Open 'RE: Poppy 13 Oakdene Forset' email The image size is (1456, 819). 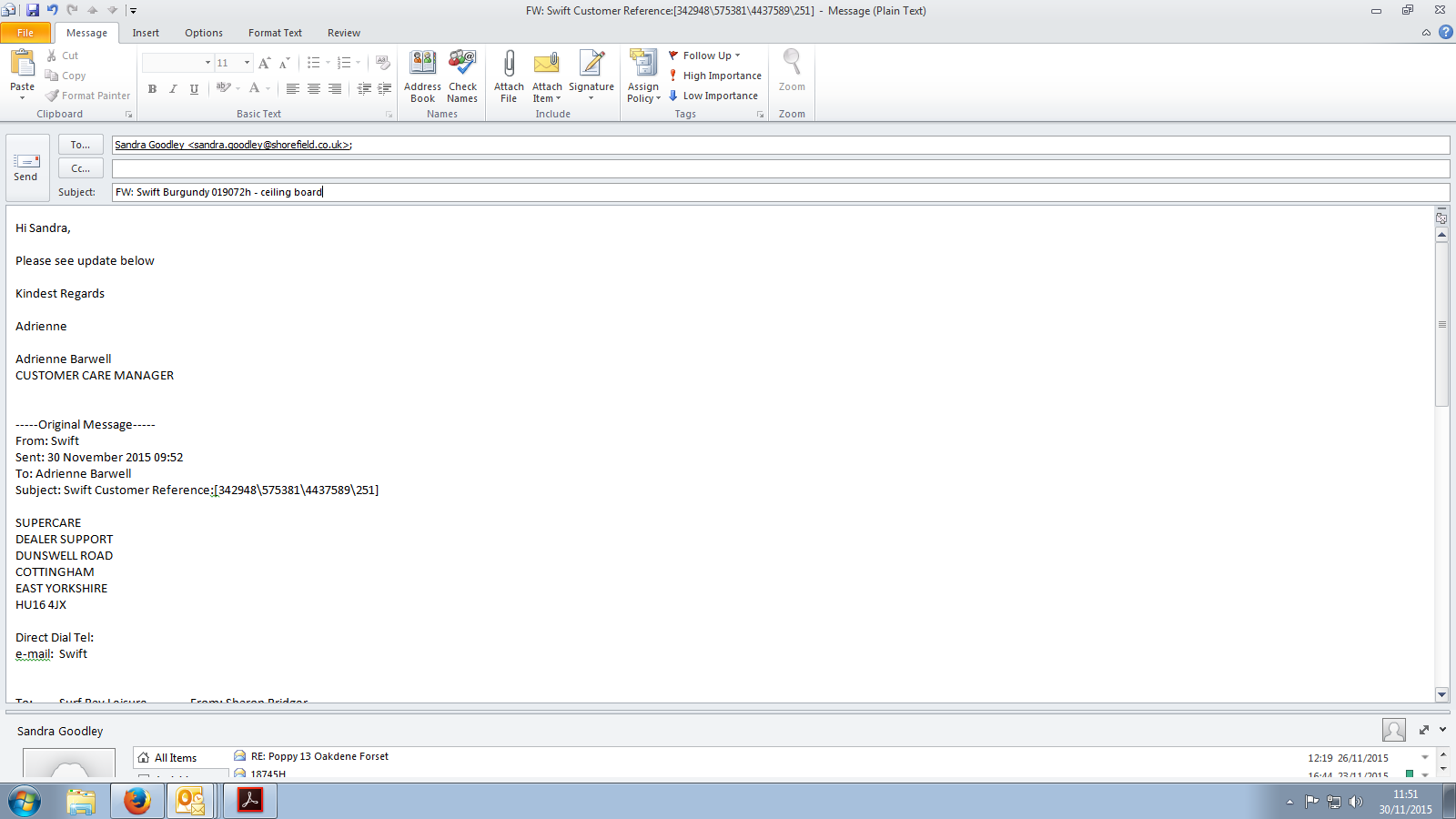point(319,756)
